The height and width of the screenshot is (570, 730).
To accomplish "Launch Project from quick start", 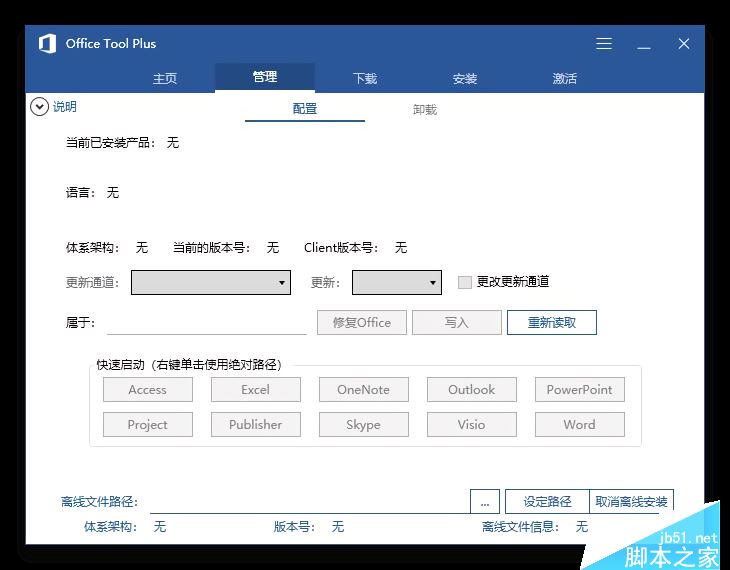I will (148, 424).
